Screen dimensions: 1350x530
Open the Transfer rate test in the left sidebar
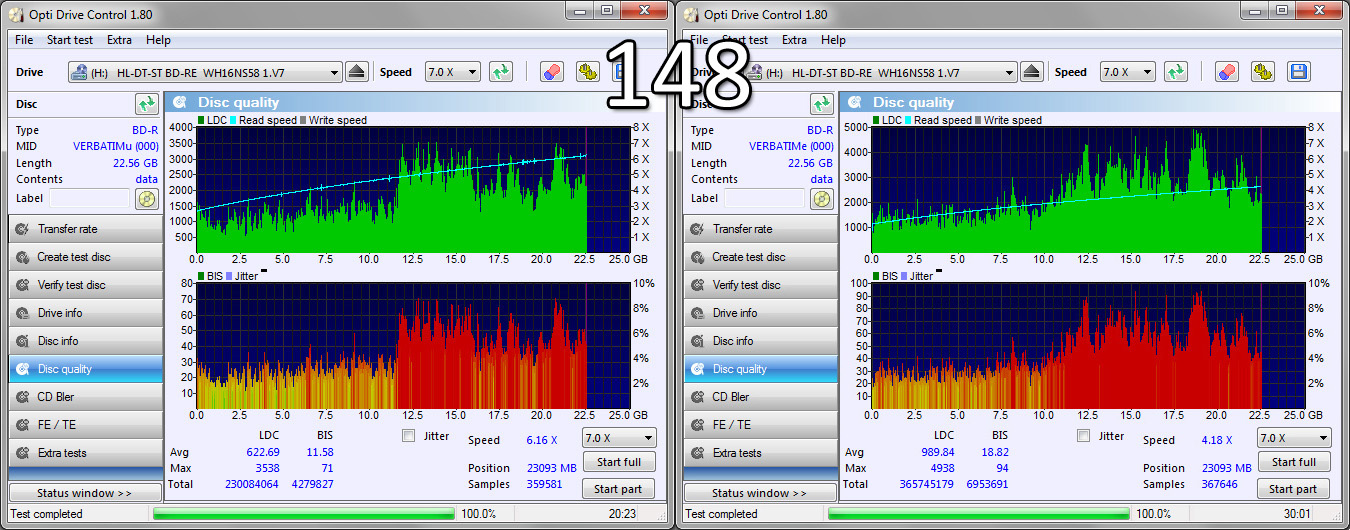(85, 229)
